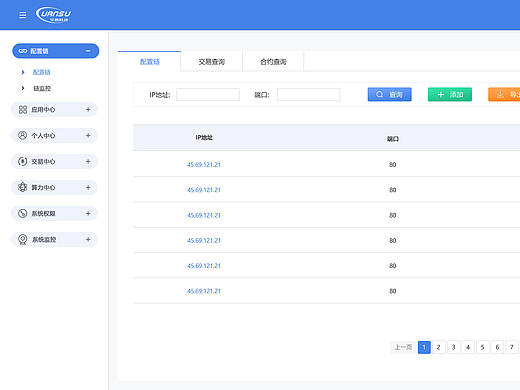The height and width of the screenshot is (390, 520).
Task: Open sixth row IP 45.69.121.21 link
Action: (x=204, y=291)
